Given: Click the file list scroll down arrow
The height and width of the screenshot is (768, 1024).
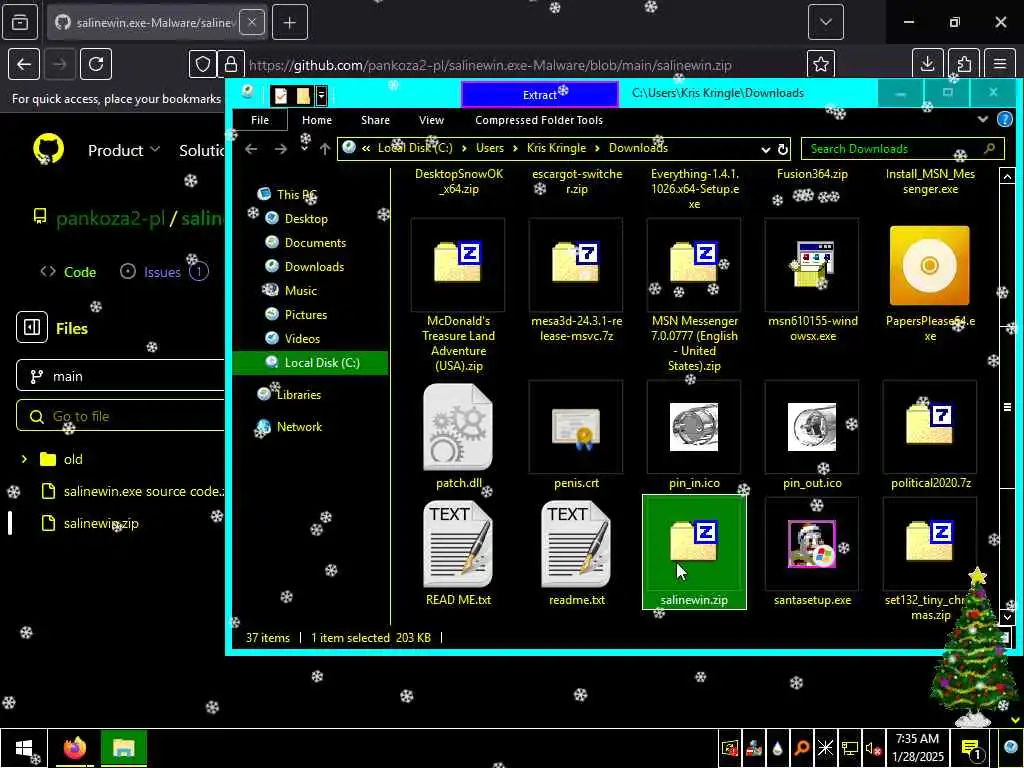Looking at the screenshot, I should 1006,616.
